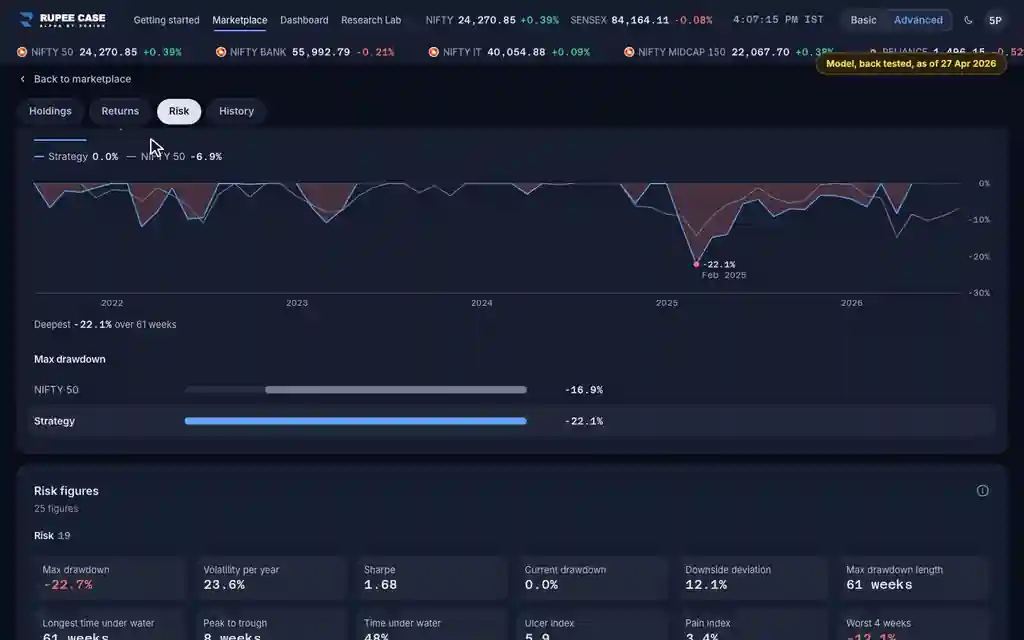The width and height of the screenshot is (1024, 640).
Task: Click the NIFTY BANK 55,992.79 ticker
Action: pyautogui.click(x=305, y=52)
